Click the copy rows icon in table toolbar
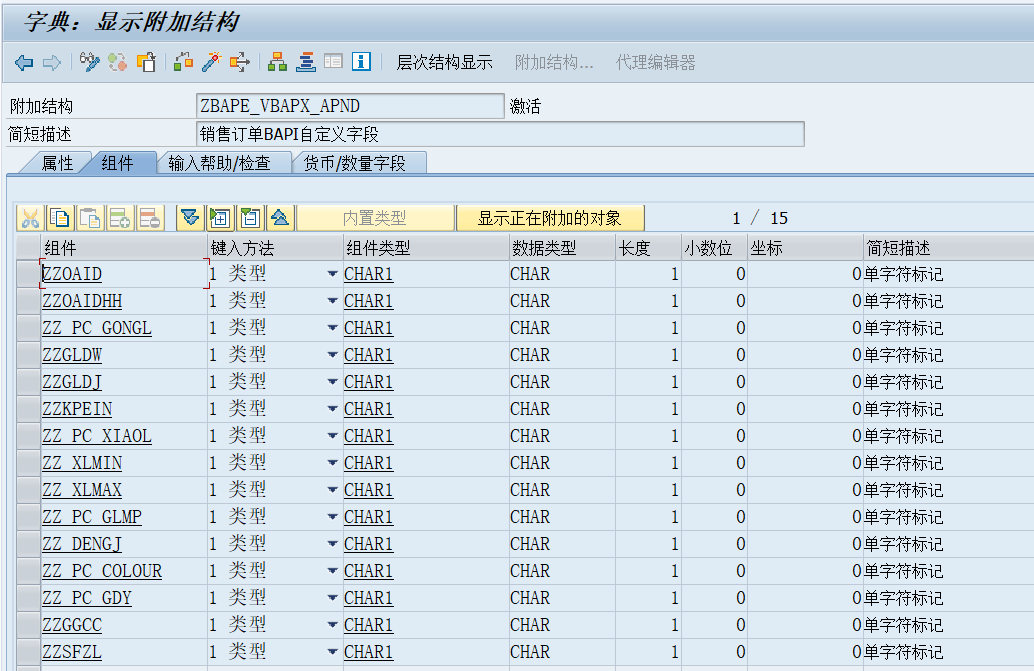Viewport: 1034px width, 671px height. pos(60,218)
